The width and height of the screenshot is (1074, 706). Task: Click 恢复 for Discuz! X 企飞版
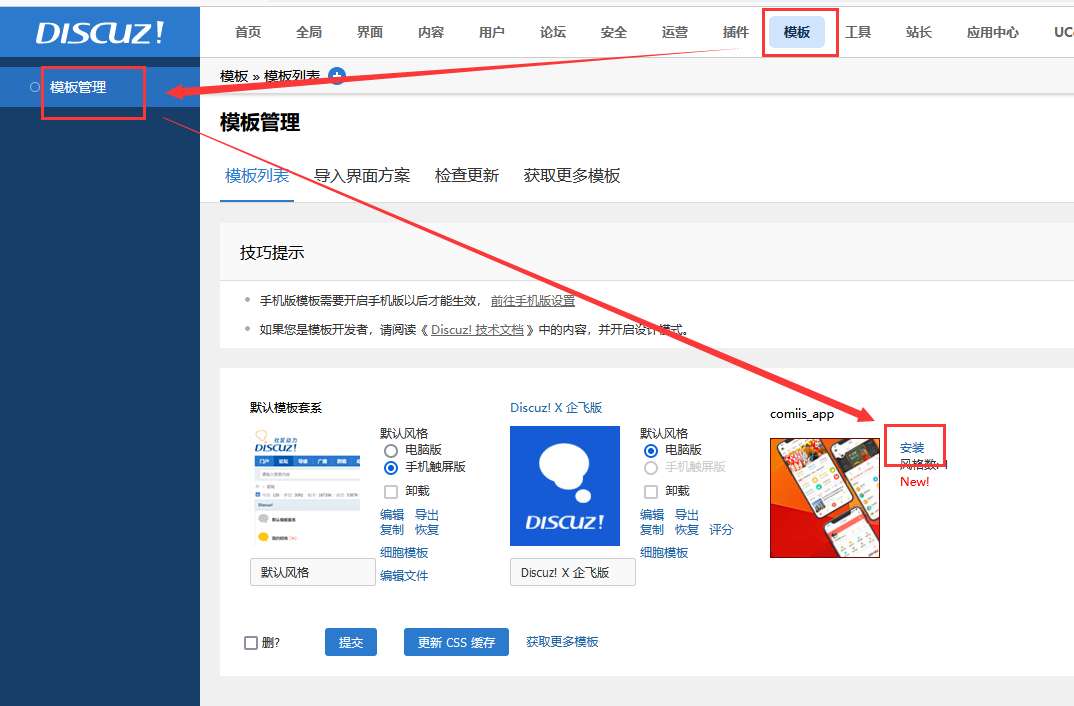[x=687, y=529]
